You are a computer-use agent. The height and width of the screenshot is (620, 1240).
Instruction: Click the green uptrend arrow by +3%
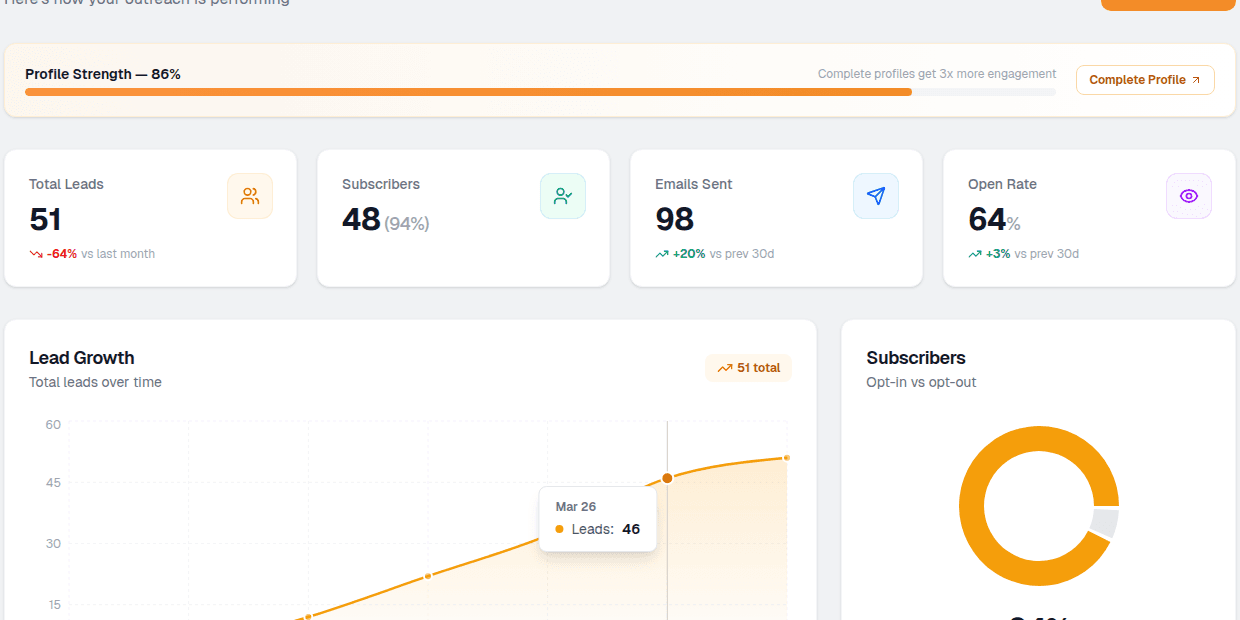pyautogui.click(x=975, y=254)
